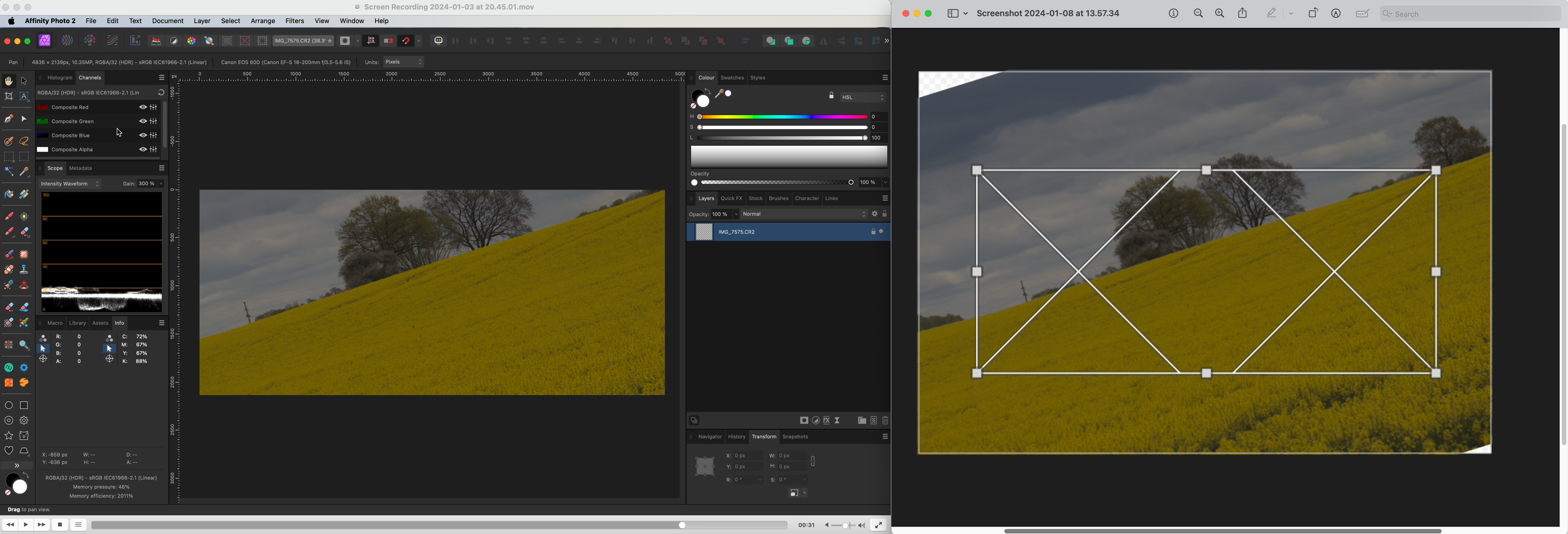Open the HSL colour model dropdown
The width and height of the screenshot is (1568, 534).
(864, 97)
